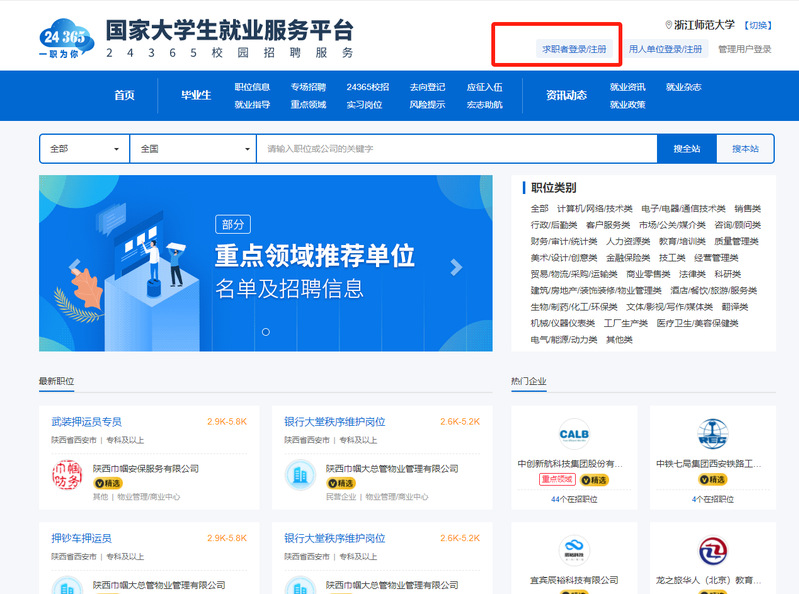The image size is (799, 594).
Task: Click the 搜本站 search button
Action: [745, 149]
